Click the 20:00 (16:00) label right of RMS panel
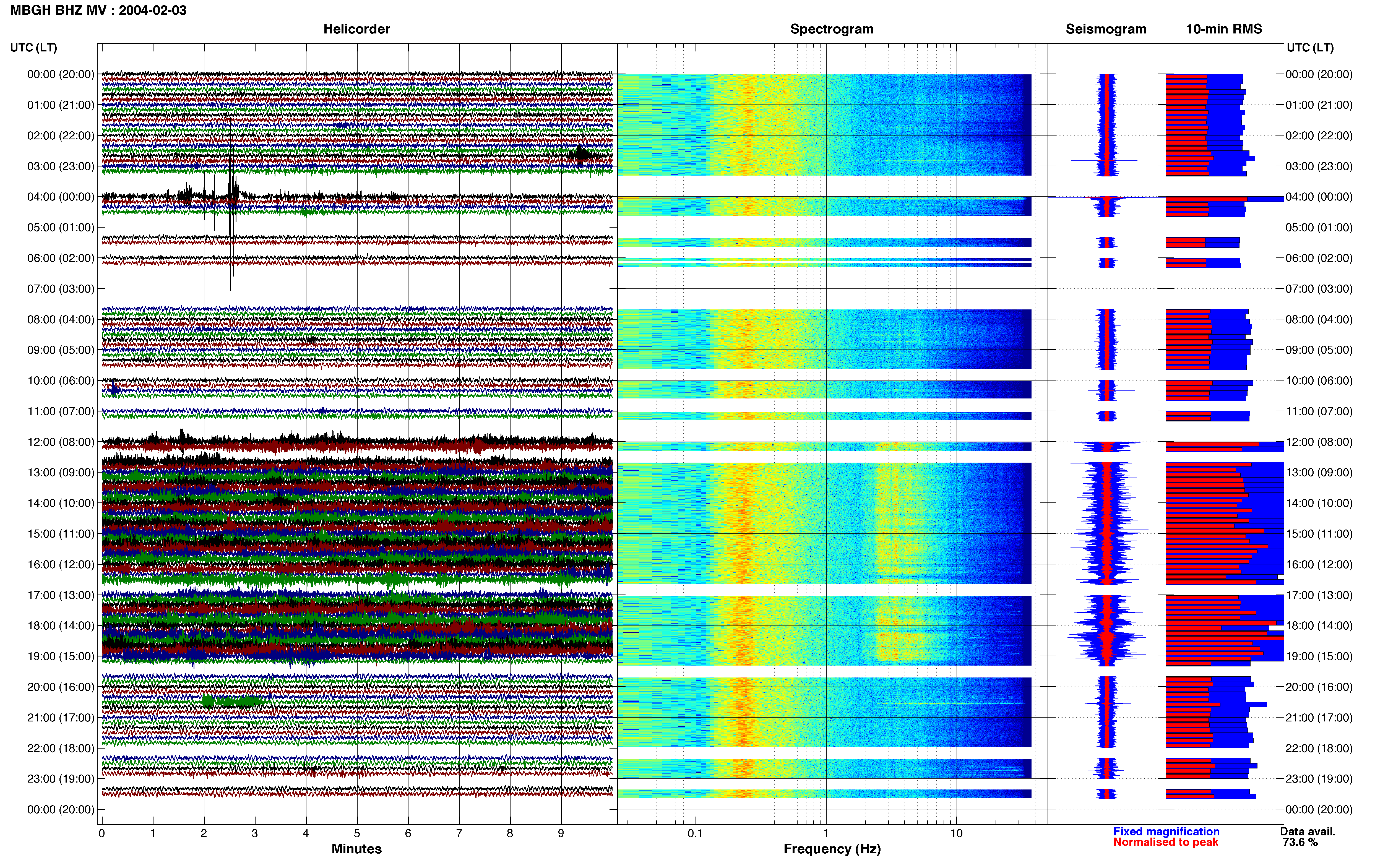 (1319, 687)
